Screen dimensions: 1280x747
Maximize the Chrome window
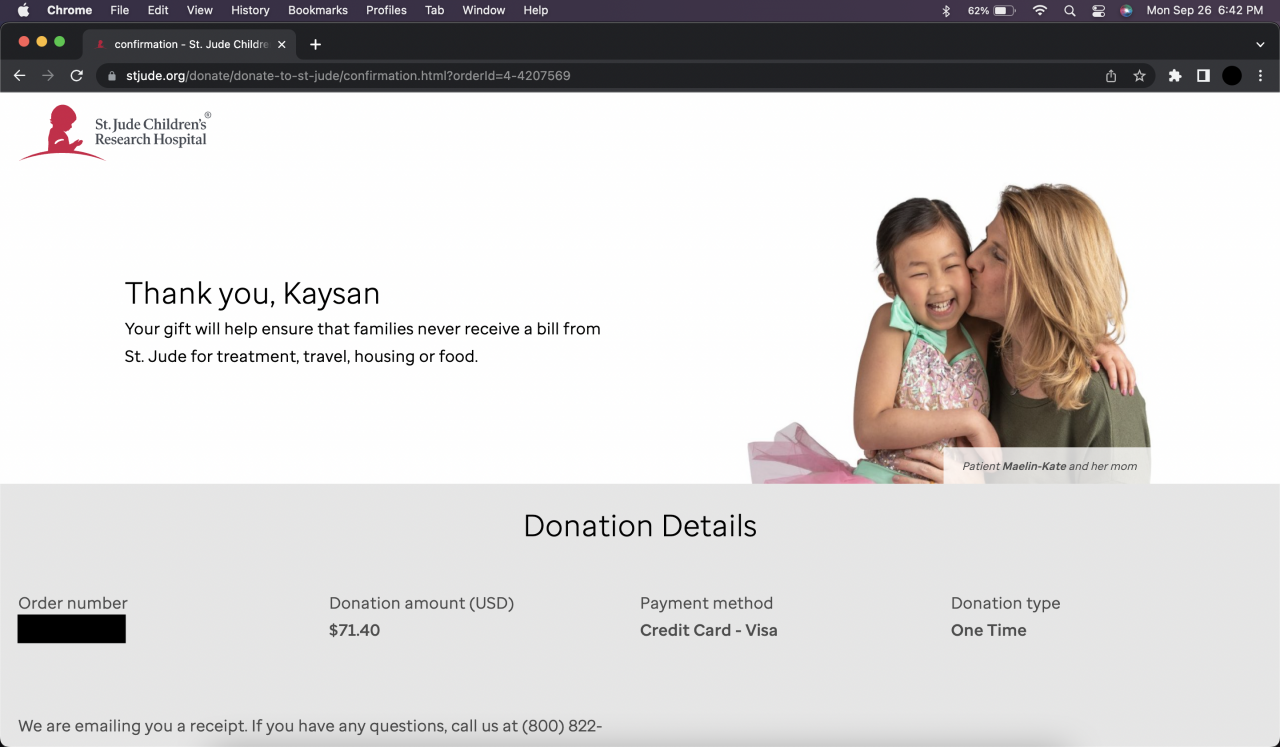tap(60, 42)
